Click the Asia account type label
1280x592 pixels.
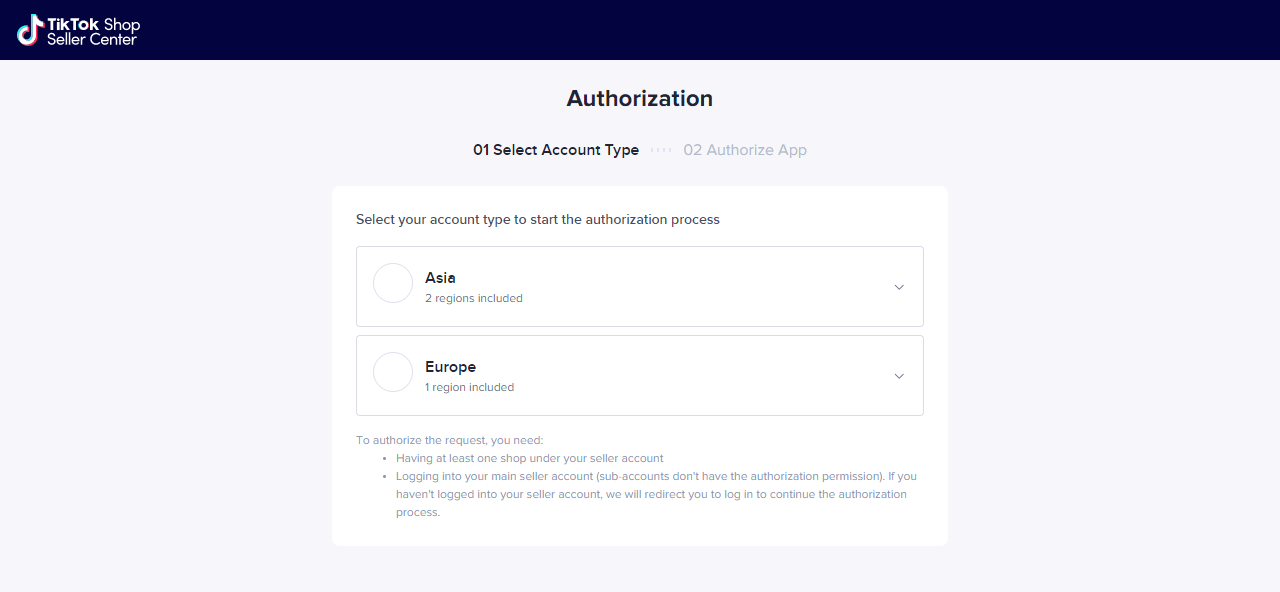[x=440, y=278]
